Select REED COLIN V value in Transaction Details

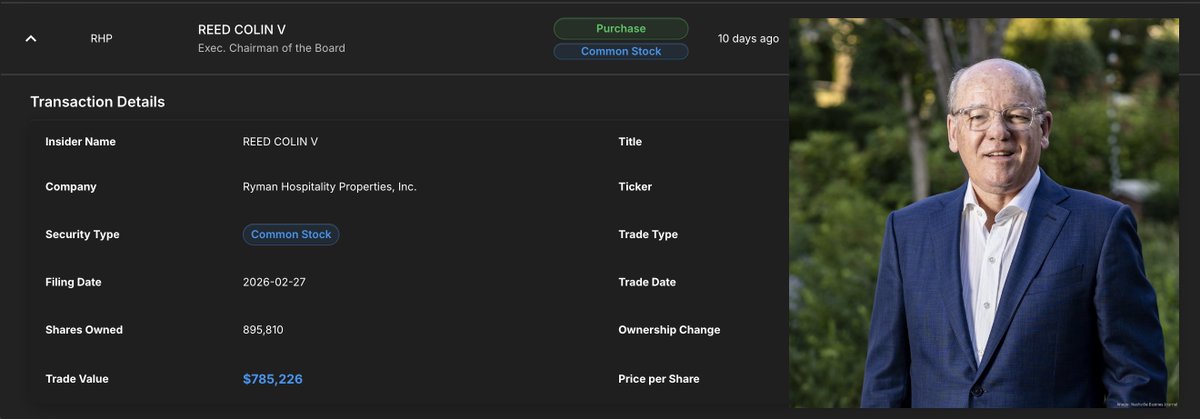click(280, 142)
